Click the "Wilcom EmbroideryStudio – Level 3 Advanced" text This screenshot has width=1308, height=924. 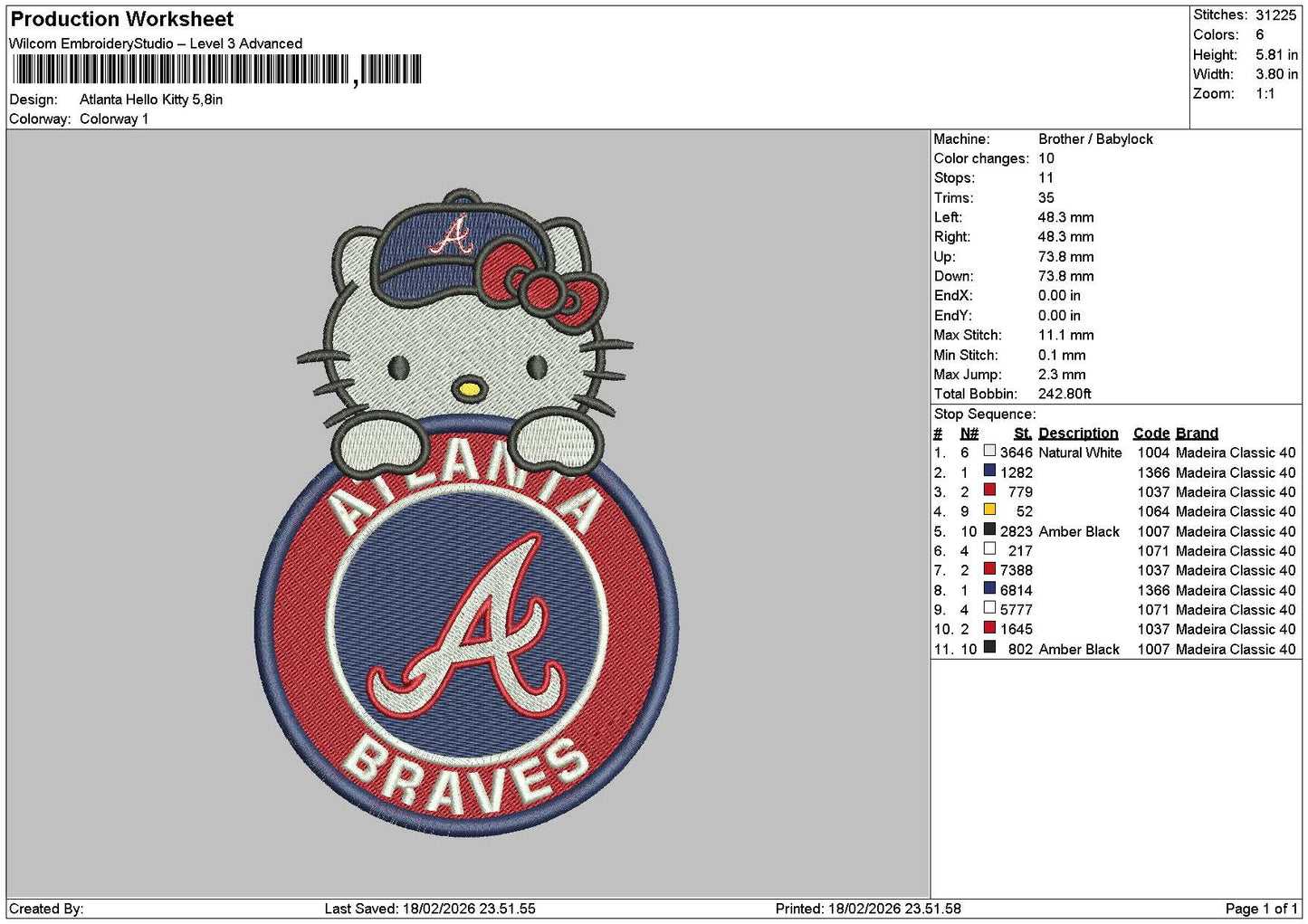point(156,43)
